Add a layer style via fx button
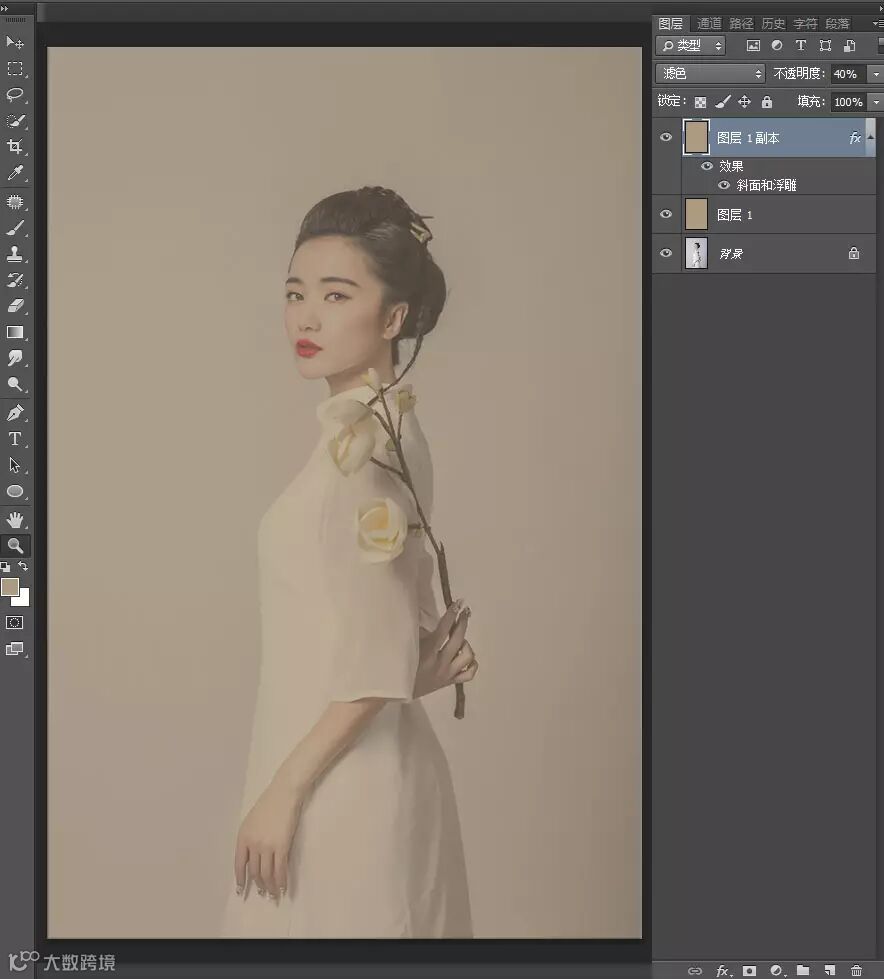 (x=723, y=971)
